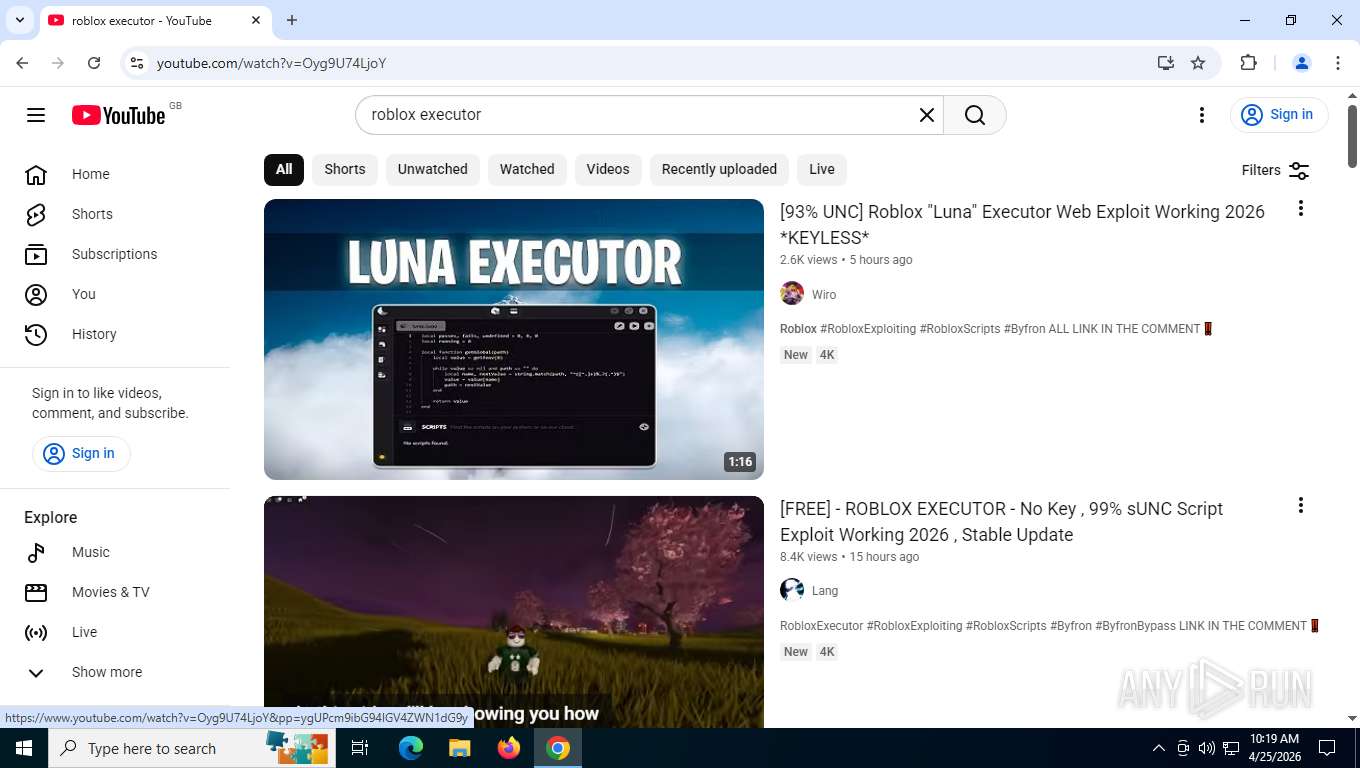
Task: Open File Explorer from taskbar
Action: coord(459,748)
